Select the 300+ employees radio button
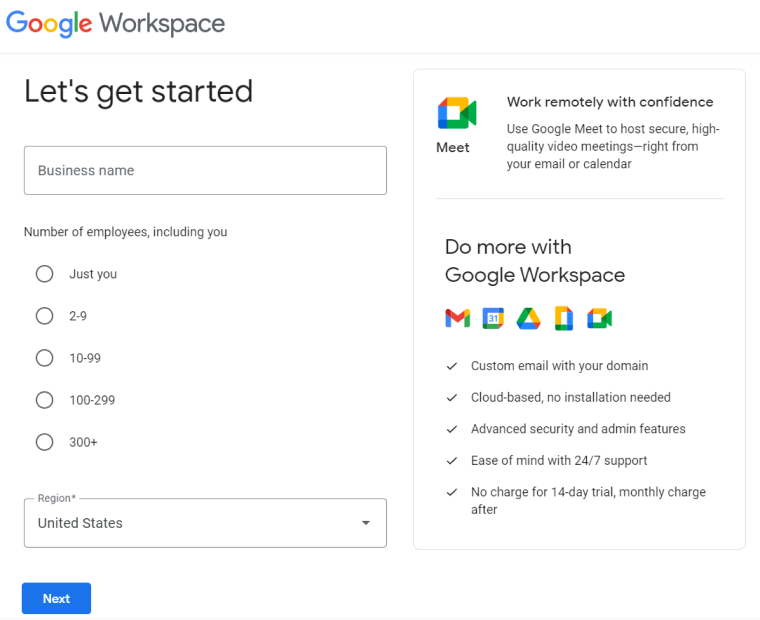Image resolution: width=760 pixels, height=620 pixels. [45, 442]
